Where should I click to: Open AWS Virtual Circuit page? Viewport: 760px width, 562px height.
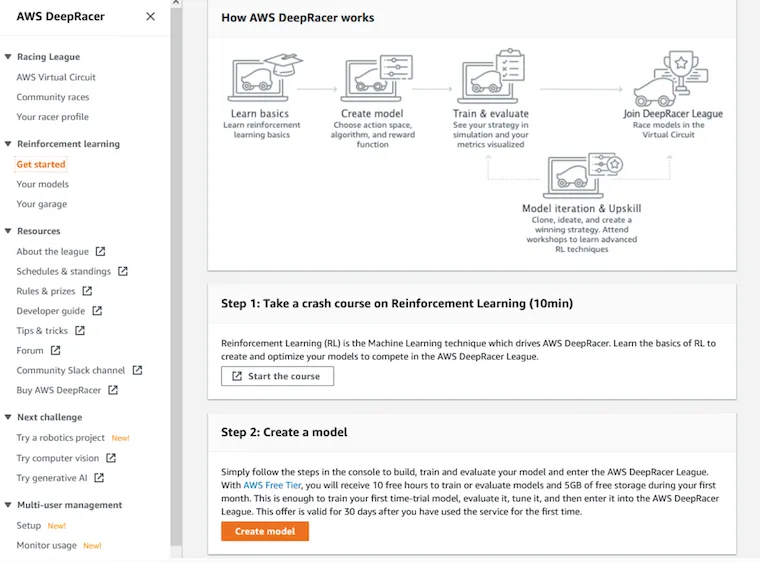tap(56, 77)
